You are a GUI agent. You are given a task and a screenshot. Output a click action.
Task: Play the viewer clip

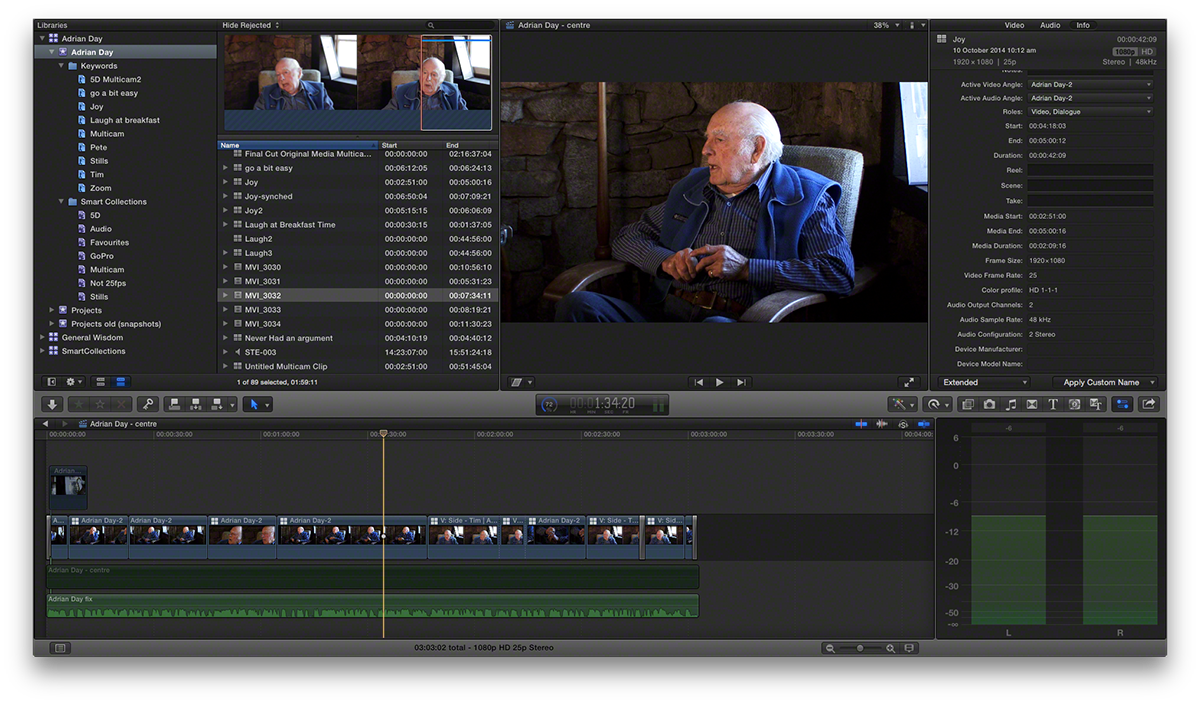pos(719,382)
